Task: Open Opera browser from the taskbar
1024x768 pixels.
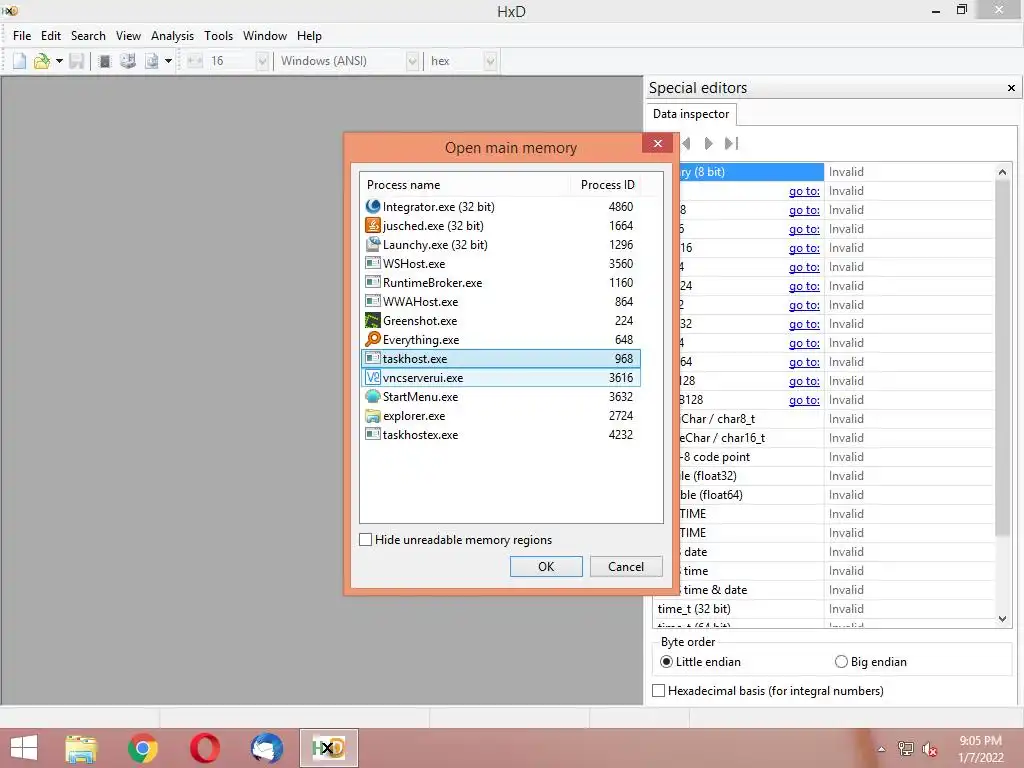Action: (204, 748)
